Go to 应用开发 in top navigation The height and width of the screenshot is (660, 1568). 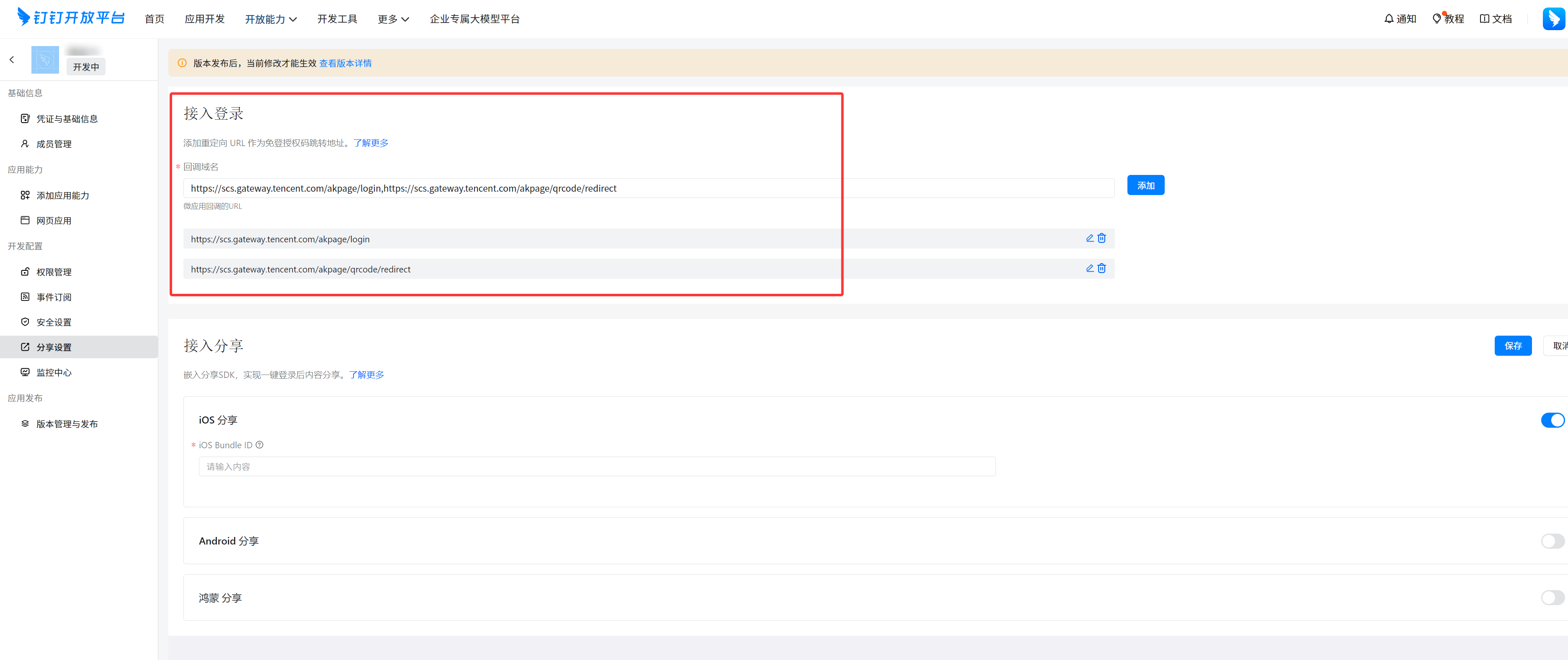204,19
